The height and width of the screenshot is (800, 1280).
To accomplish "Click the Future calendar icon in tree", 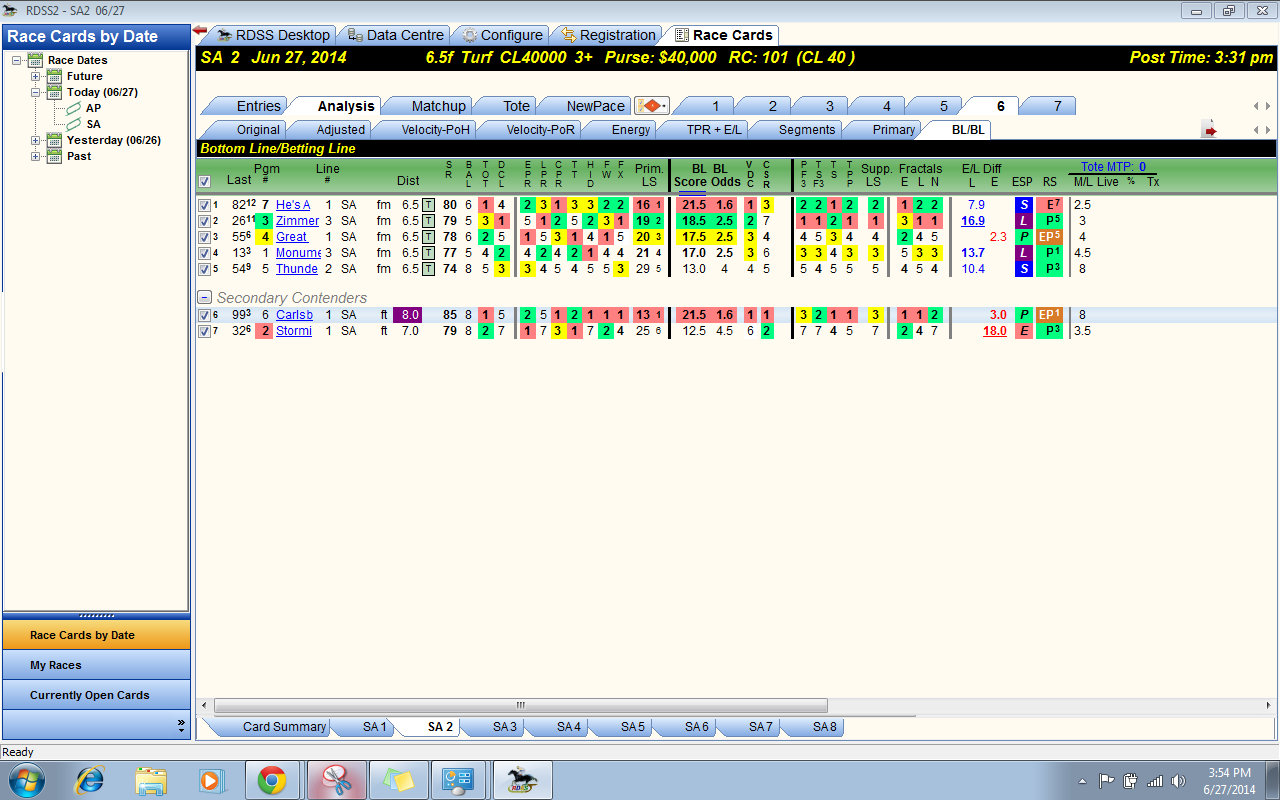I will click(56, 76).
